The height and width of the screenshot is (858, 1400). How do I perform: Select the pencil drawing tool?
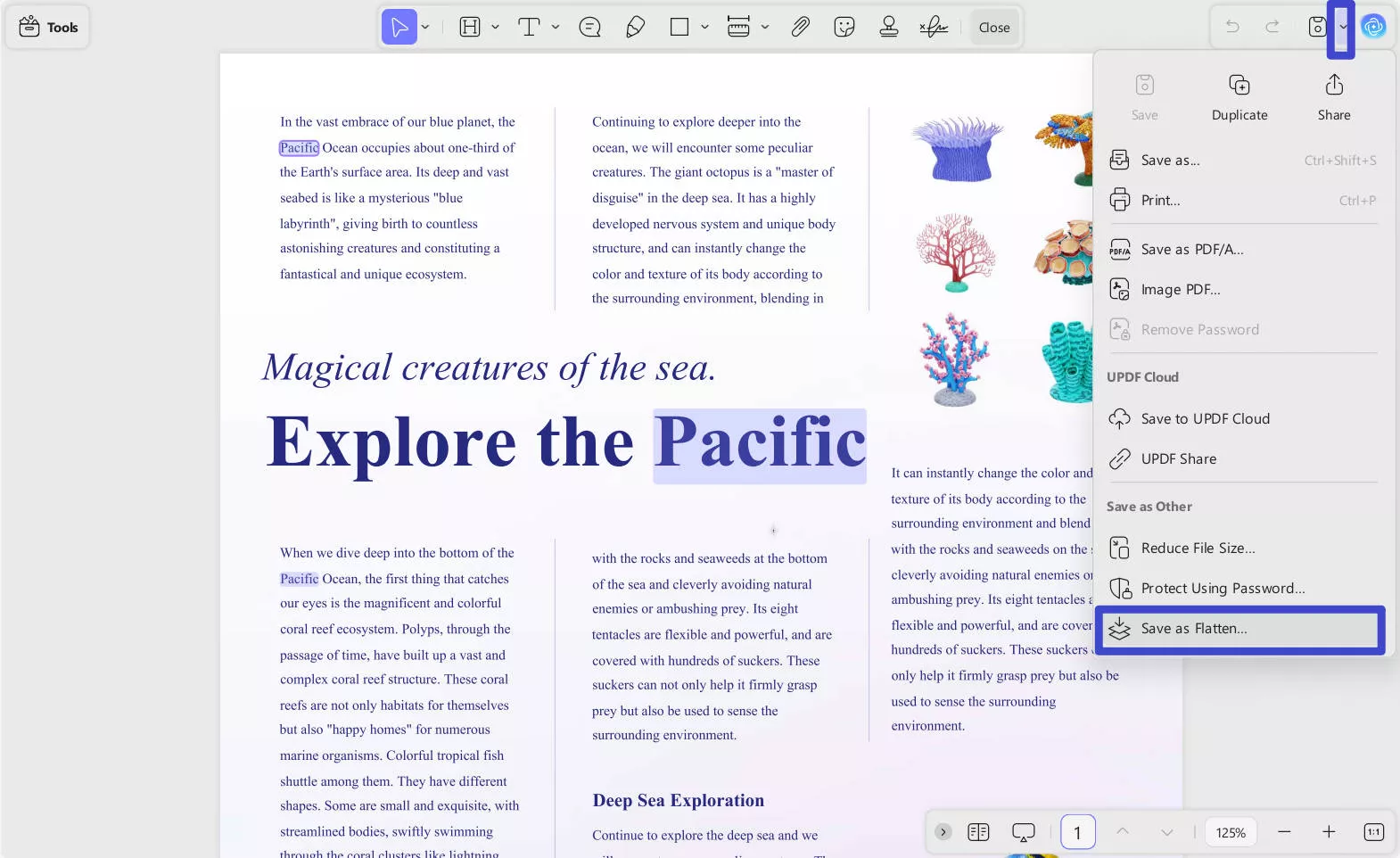[x=635, y=28]
